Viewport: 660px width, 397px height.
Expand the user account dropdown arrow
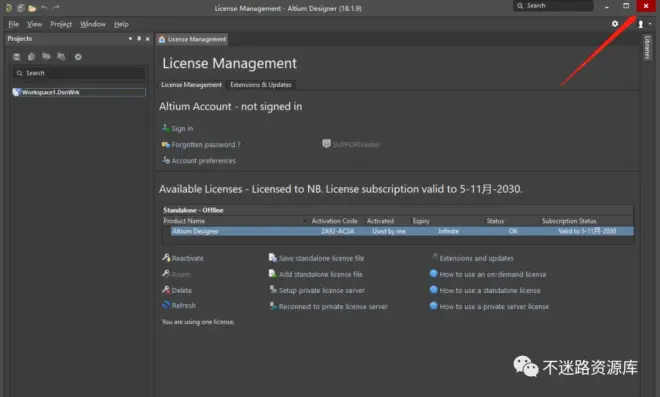pos(650,24)
